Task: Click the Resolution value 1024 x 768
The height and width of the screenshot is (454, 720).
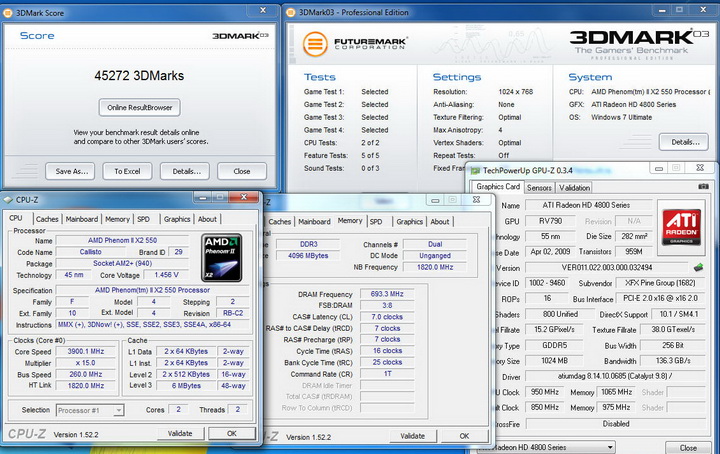Action: [x=516, y=92]
